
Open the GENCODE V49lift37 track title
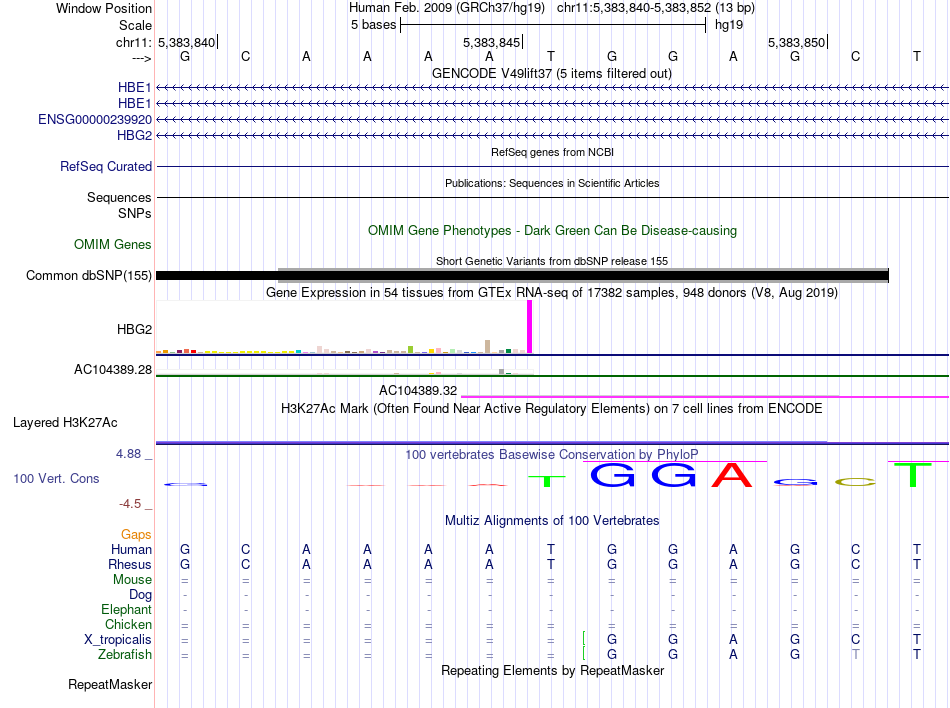point(551,73)
